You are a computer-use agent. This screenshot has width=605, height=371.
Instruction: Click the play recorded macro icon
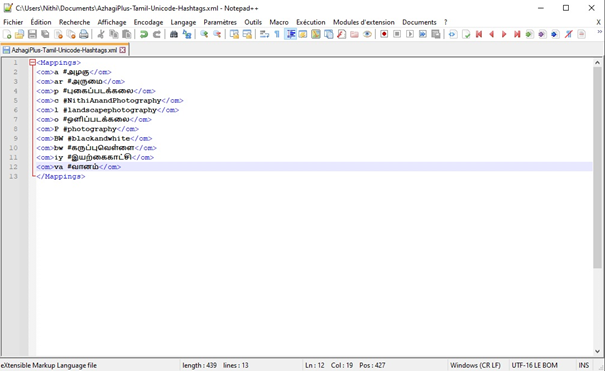click(x=410, y=34)
